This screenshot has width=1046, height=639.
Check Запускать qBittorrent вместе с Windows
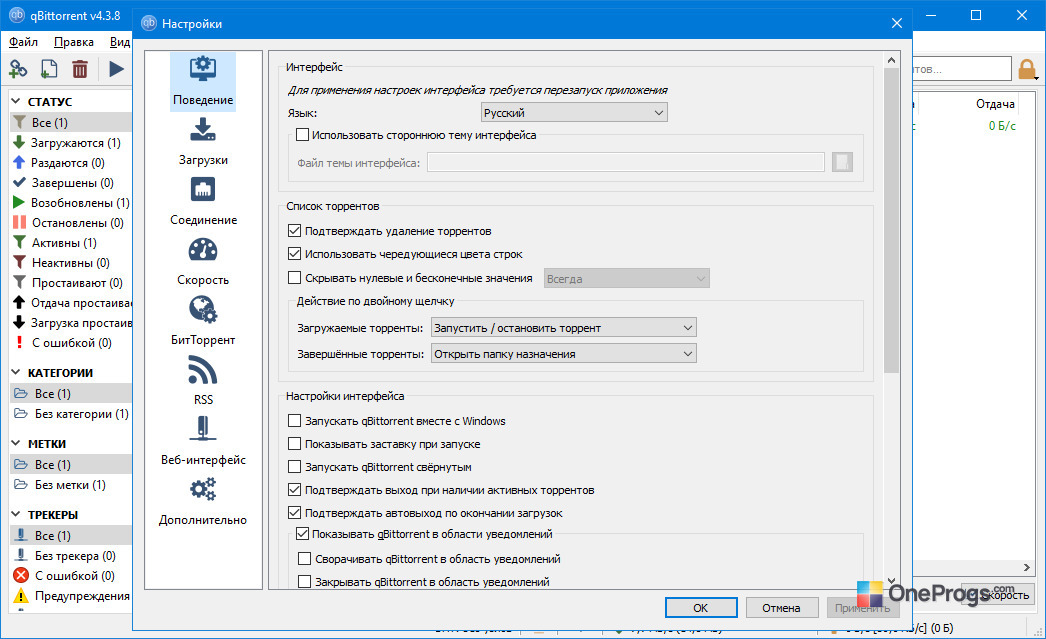coord(294,421)
